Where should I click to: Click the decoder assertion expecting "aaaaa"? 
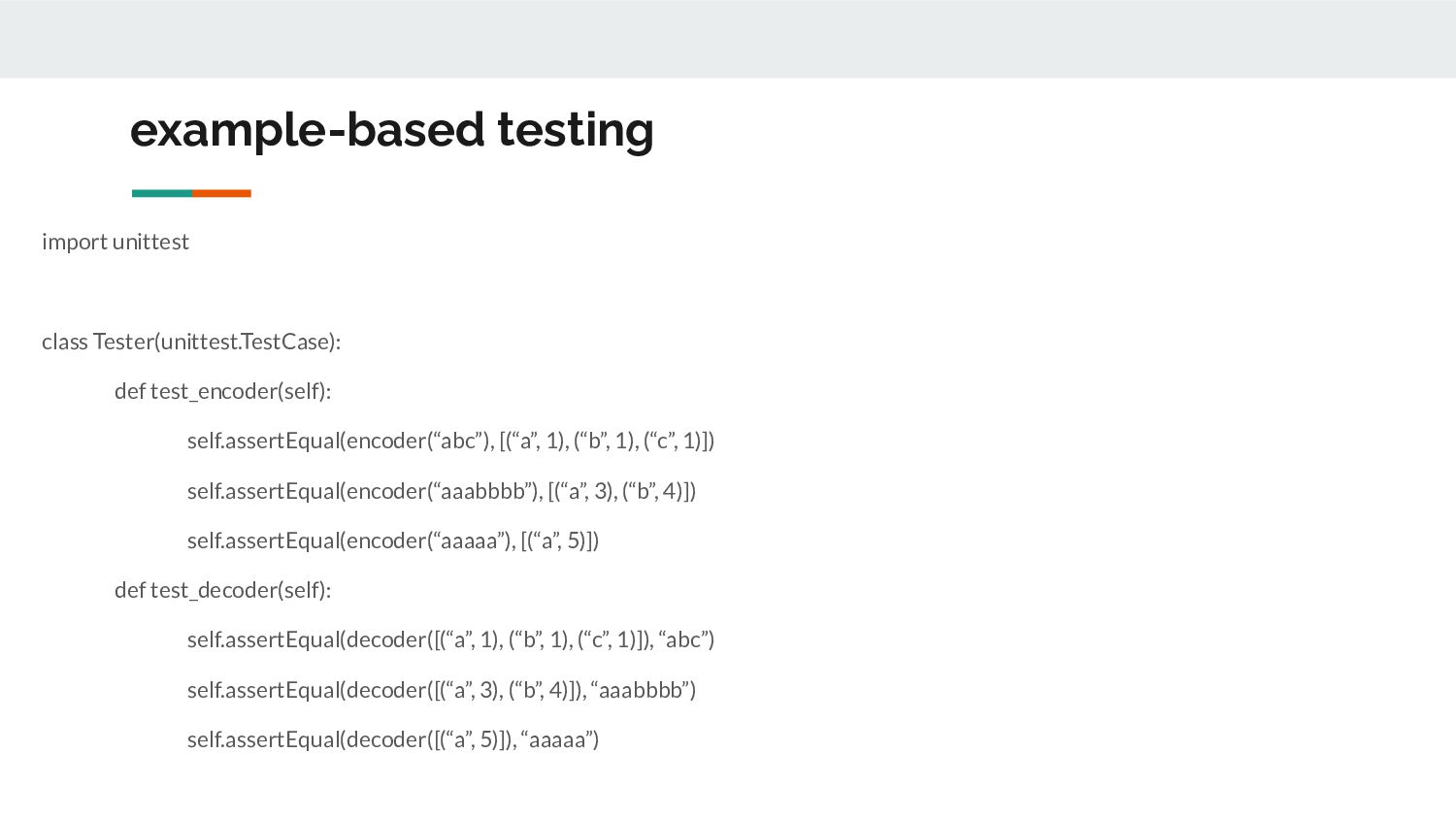point(393,739)
